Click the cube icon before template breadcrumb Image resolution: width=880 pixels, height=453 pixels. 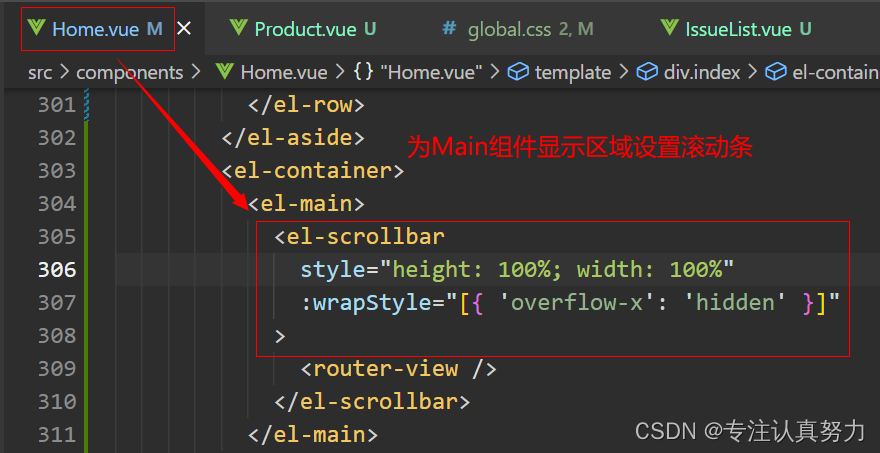(x=518, y=72)
